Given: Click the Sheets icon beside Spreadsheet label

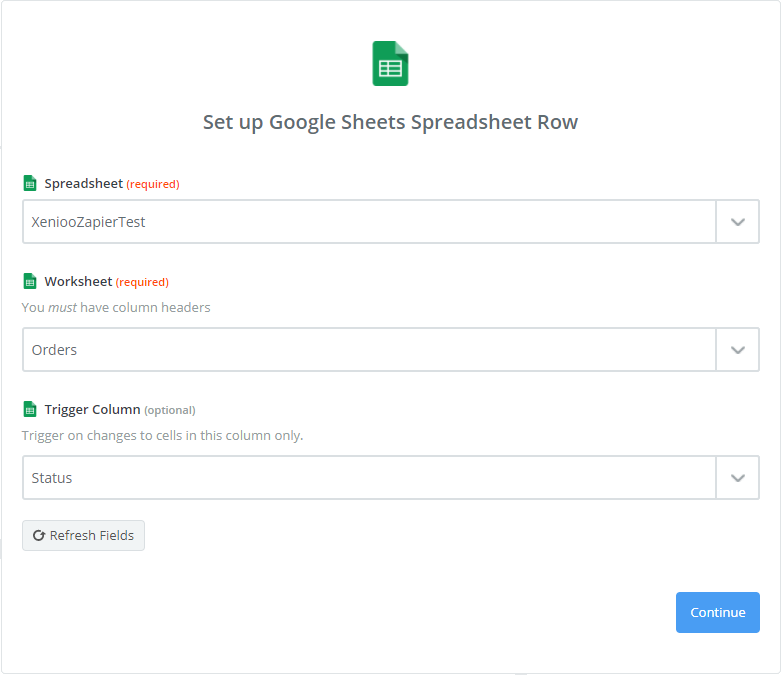Looking at the screenshot, I should (30, 183).
